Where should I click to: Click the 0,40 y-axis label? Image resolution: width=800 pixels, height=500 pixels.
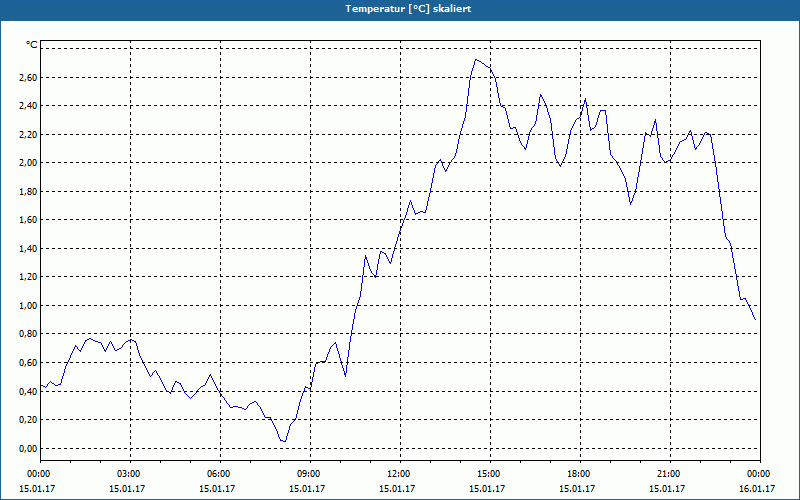pyautogui.click(x=29, y=391)
